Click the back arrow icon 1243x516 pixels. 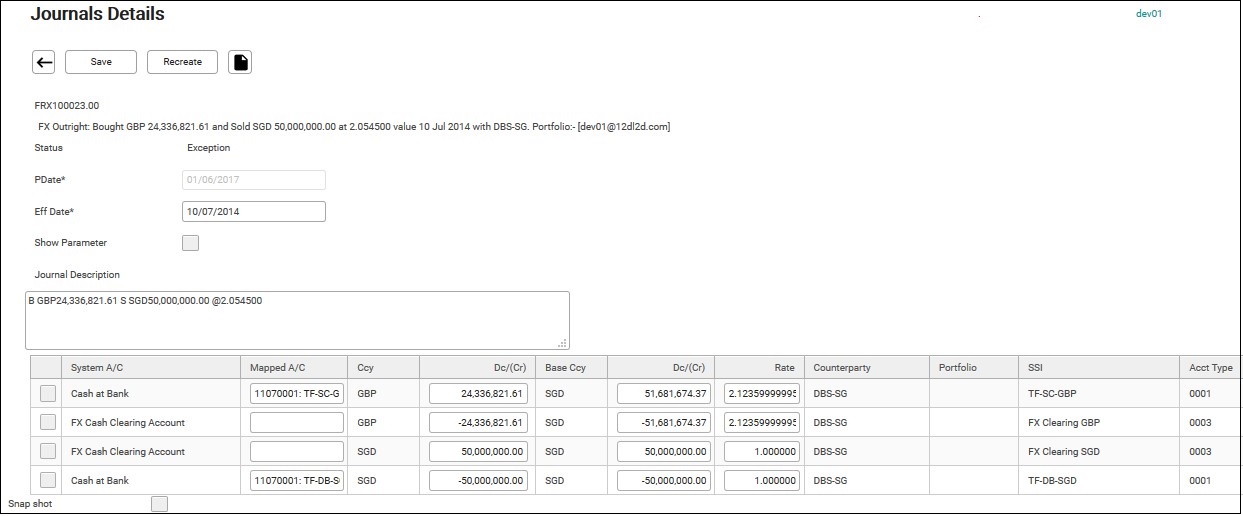click(44, 62)
